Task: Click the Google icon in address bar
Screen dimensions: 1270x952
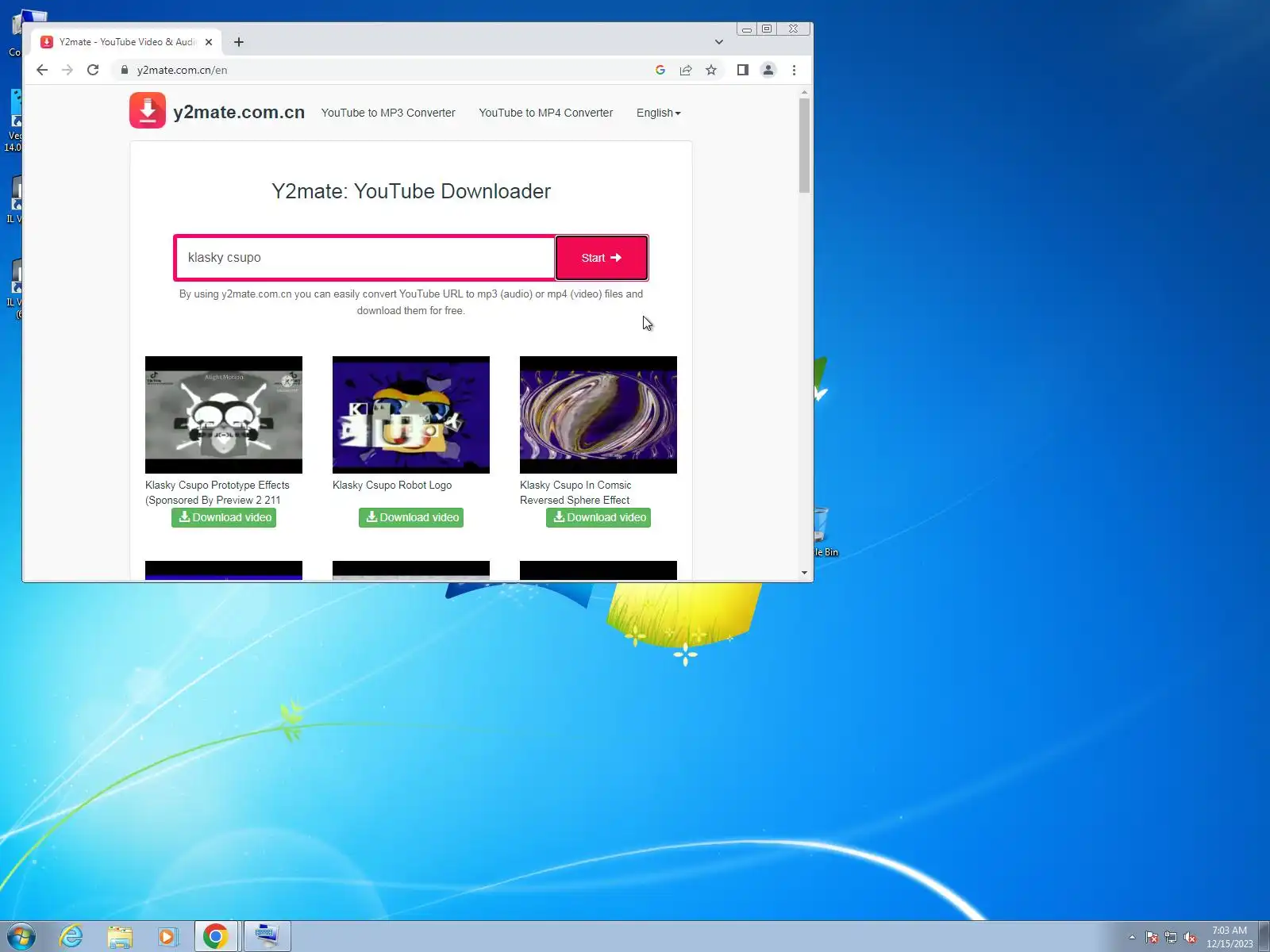Action: point(660,70)
